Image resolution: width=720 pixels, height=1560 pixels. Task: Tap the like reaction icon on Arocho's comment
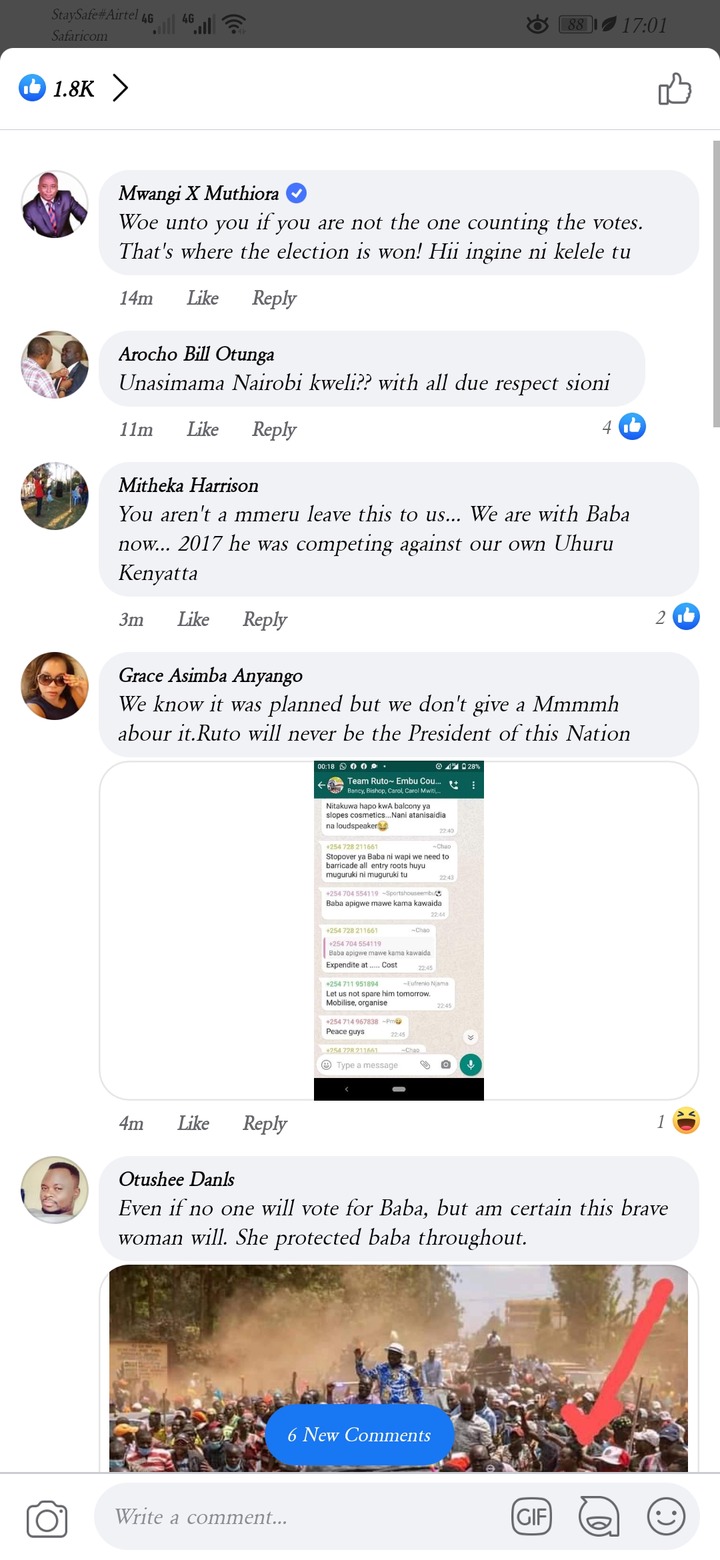coord(632,427)
